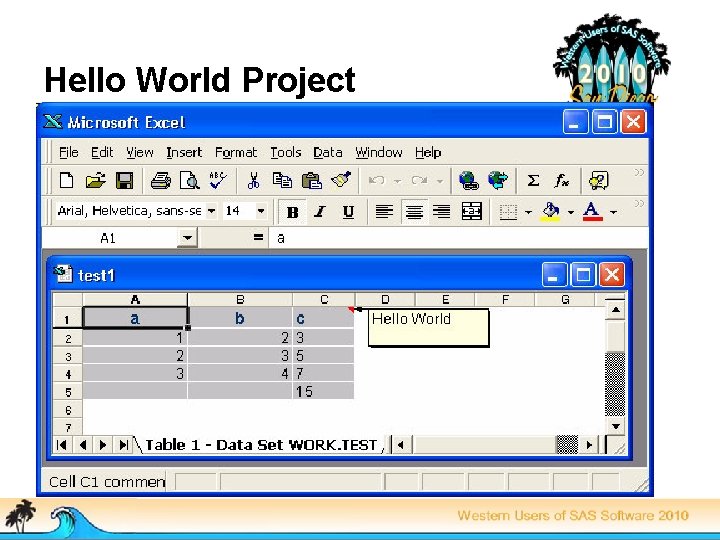Toggle Bold formatting
This screenshot has width=720, height=540.
pyautogui.click(x=292, y=212)
